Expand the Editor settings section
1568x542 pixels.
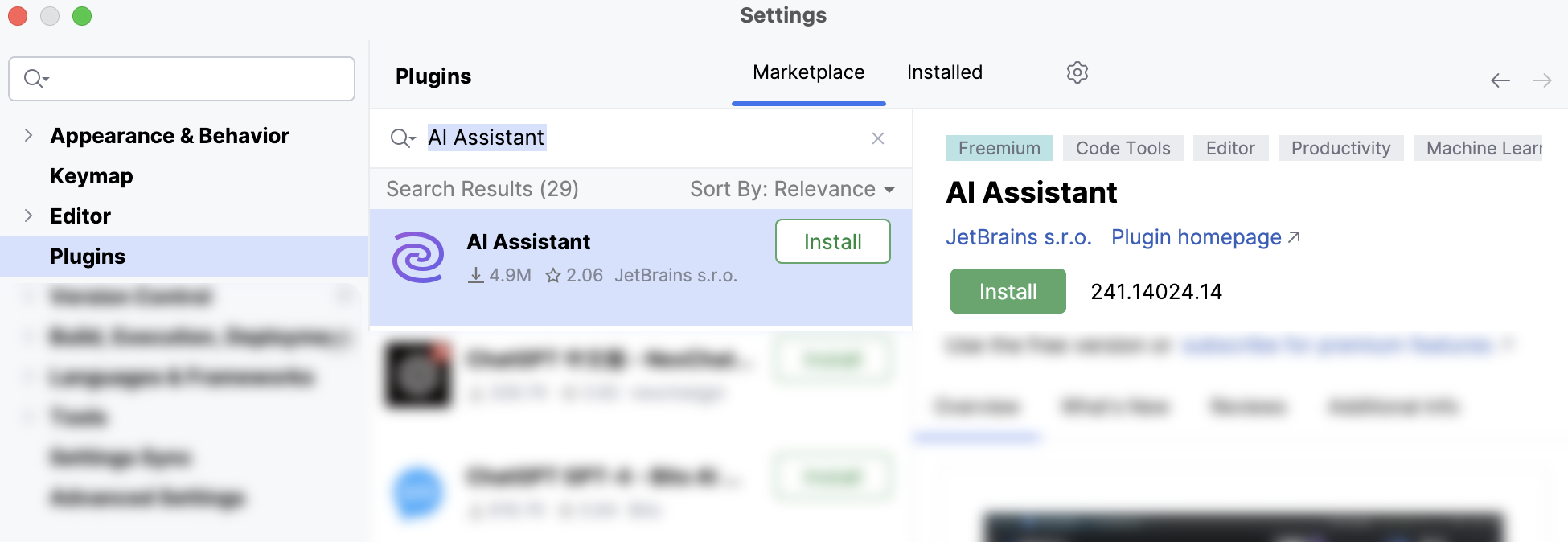[28, 216]
